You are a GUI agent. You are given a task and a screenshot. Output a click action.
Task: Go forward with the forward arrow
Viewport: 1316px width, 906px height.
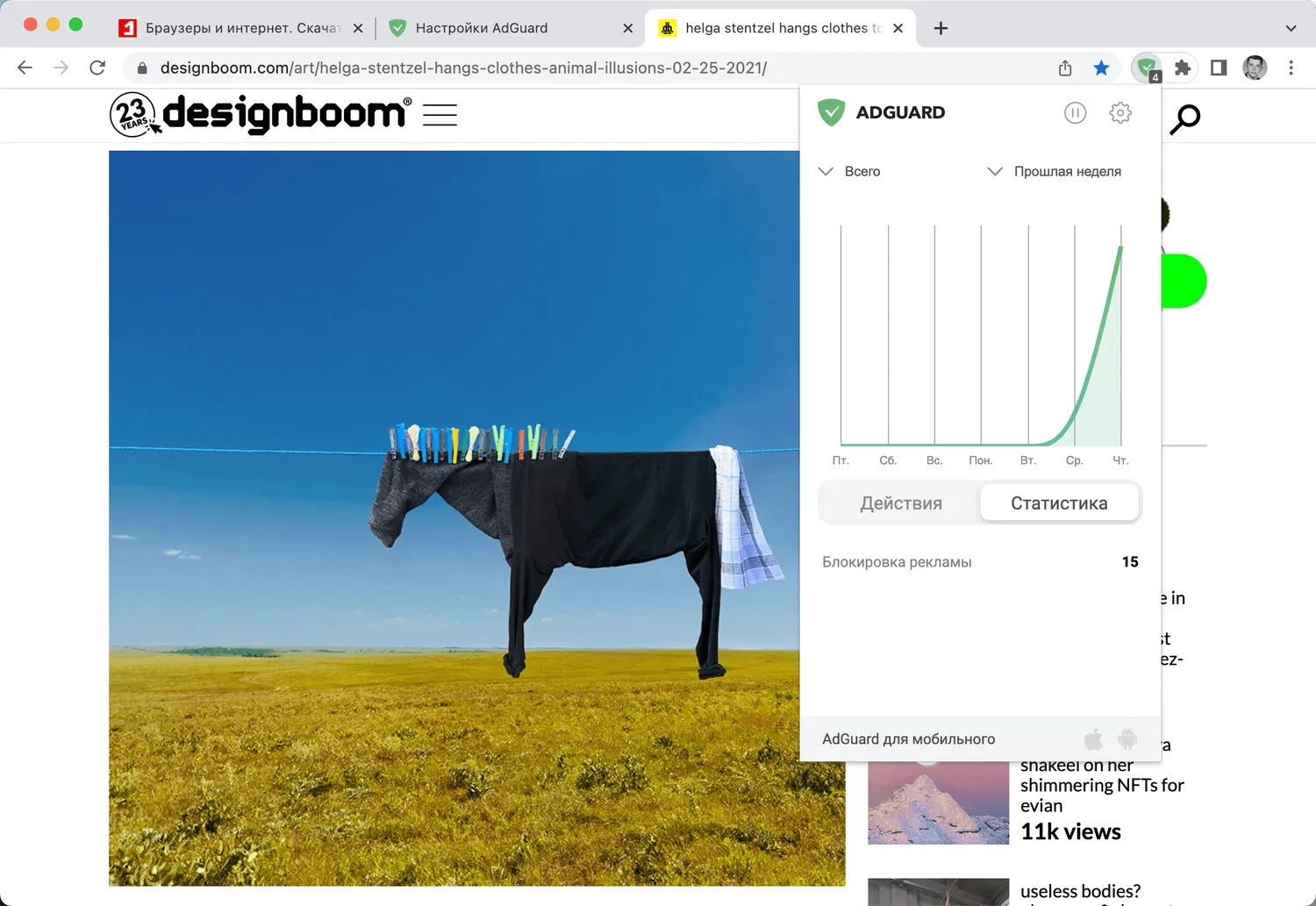tap(61, 68)
